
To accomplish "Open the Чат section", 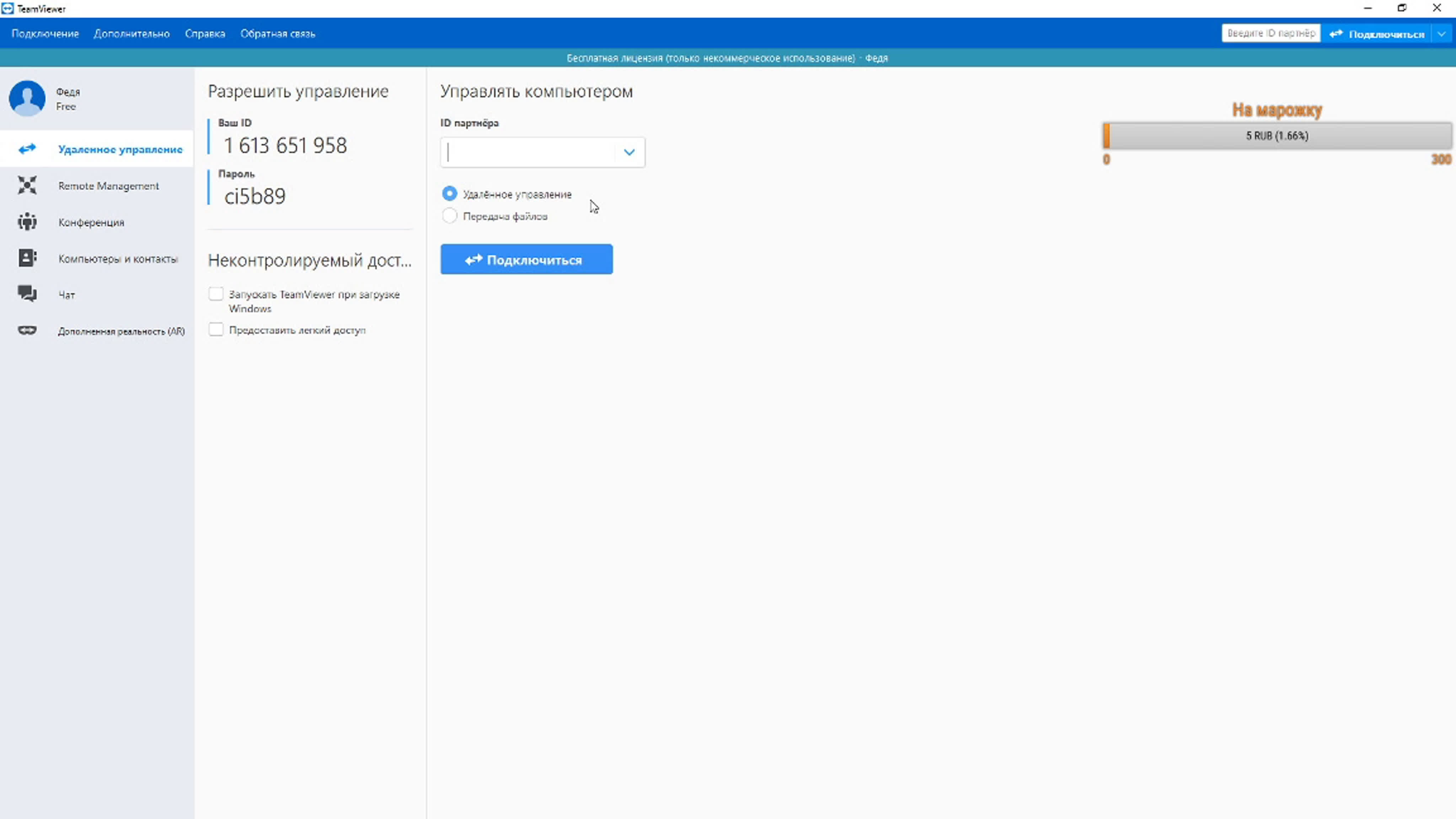I will click(97, 294).
